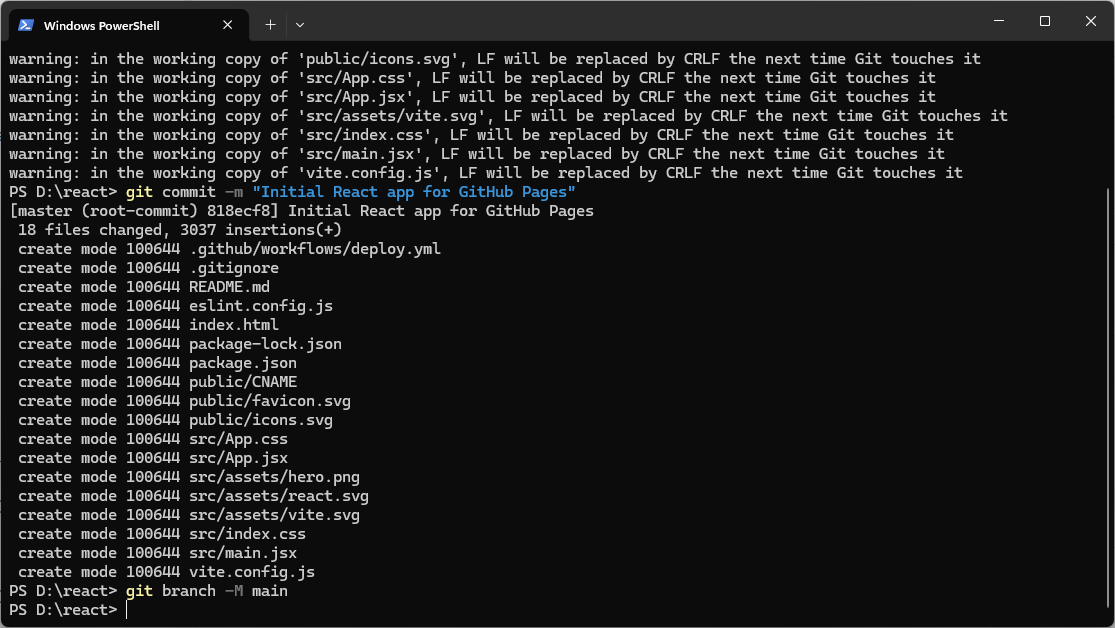Click the README.md create mode line
Viewport: 1115px width, 628px height.
(144, 287)
